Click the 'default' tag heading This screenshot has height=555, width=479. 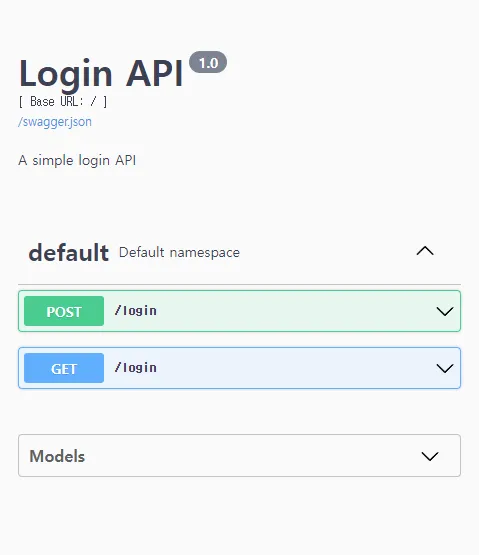tap(68, 253)
